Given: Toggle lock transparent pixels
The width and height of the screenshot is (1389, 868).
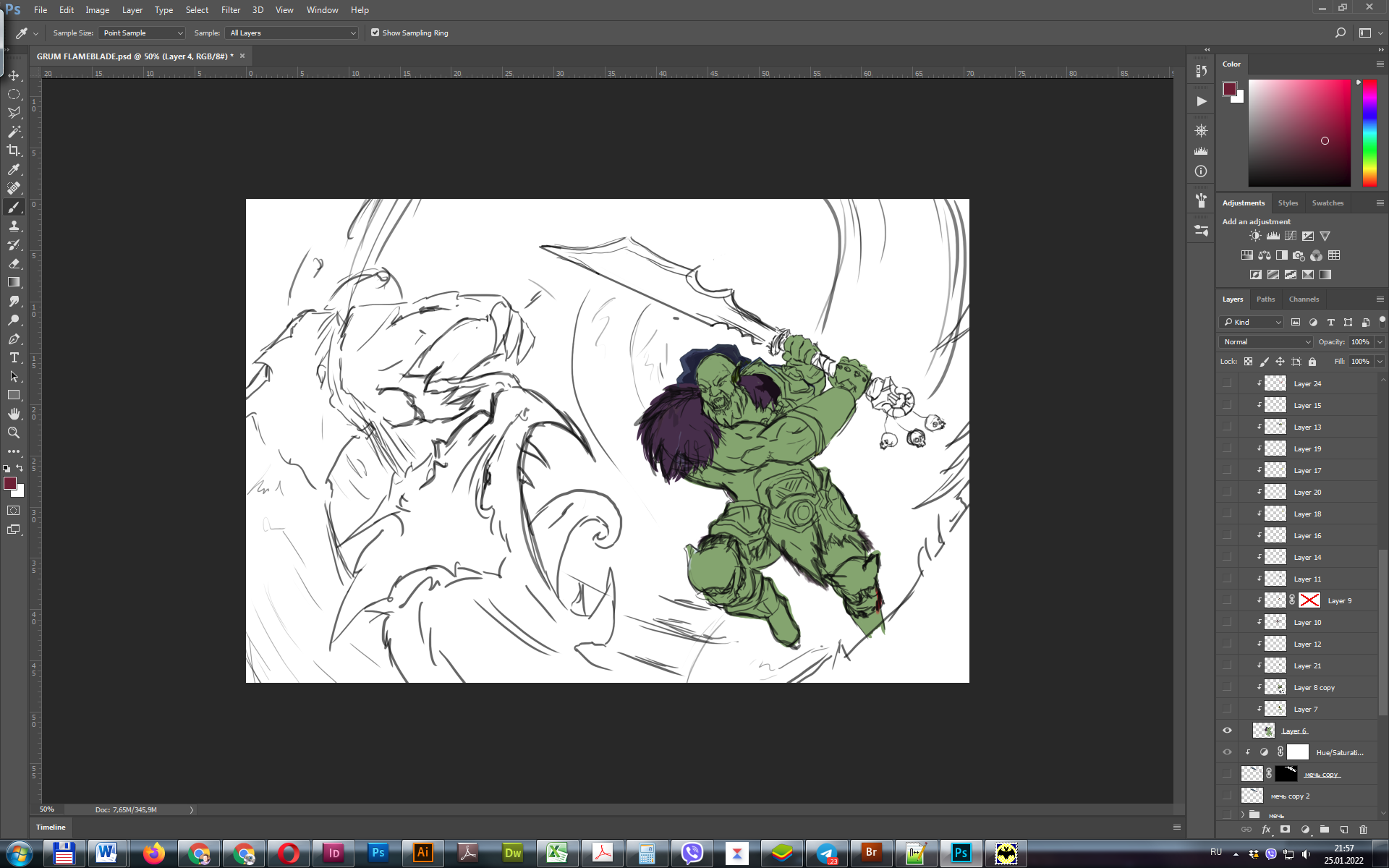Looking at the screenshot, I should pyautogui.click(x=1248, y=362).
